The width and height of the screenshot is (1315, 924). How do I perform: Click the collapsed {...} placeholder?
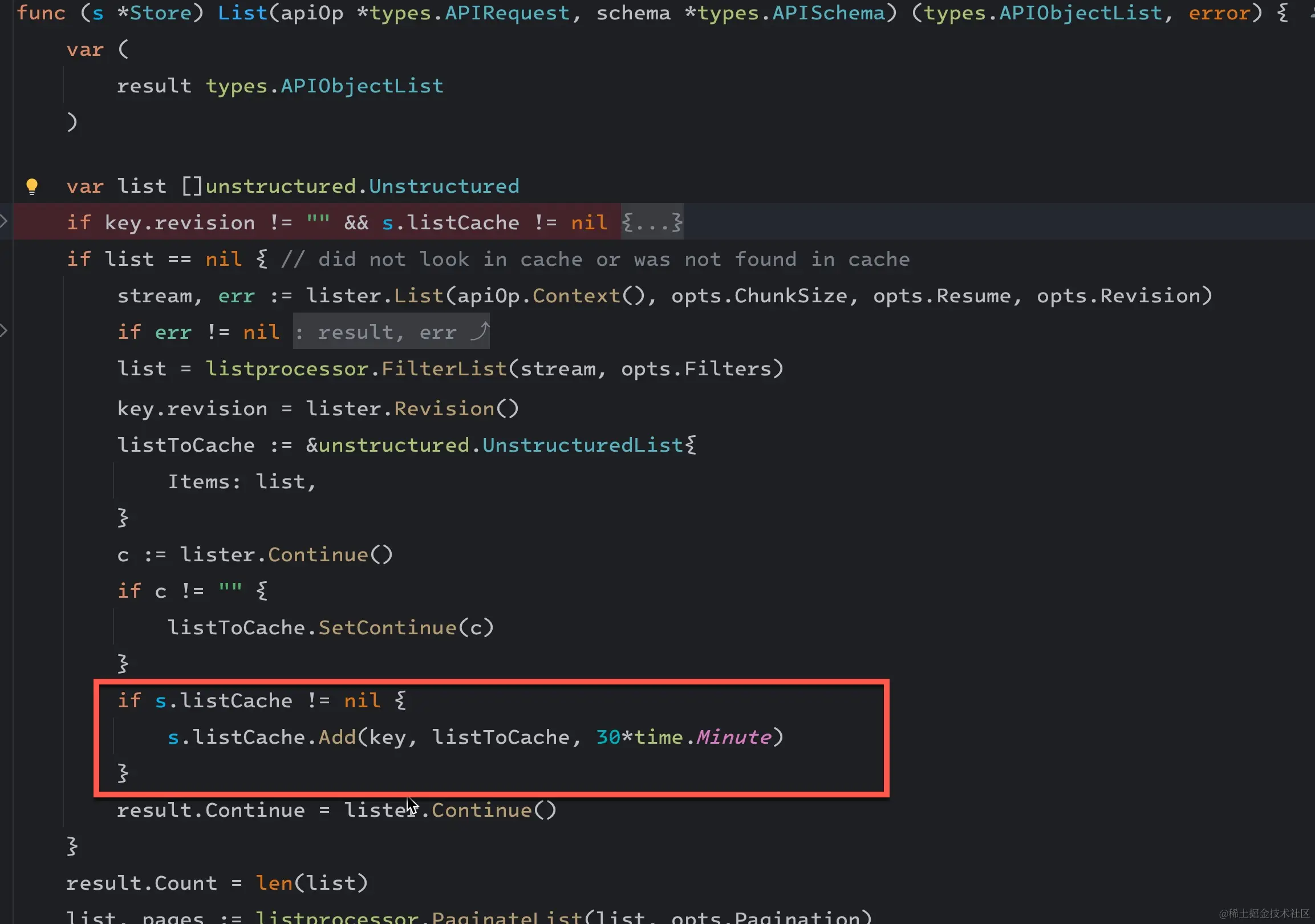[652, 222]
